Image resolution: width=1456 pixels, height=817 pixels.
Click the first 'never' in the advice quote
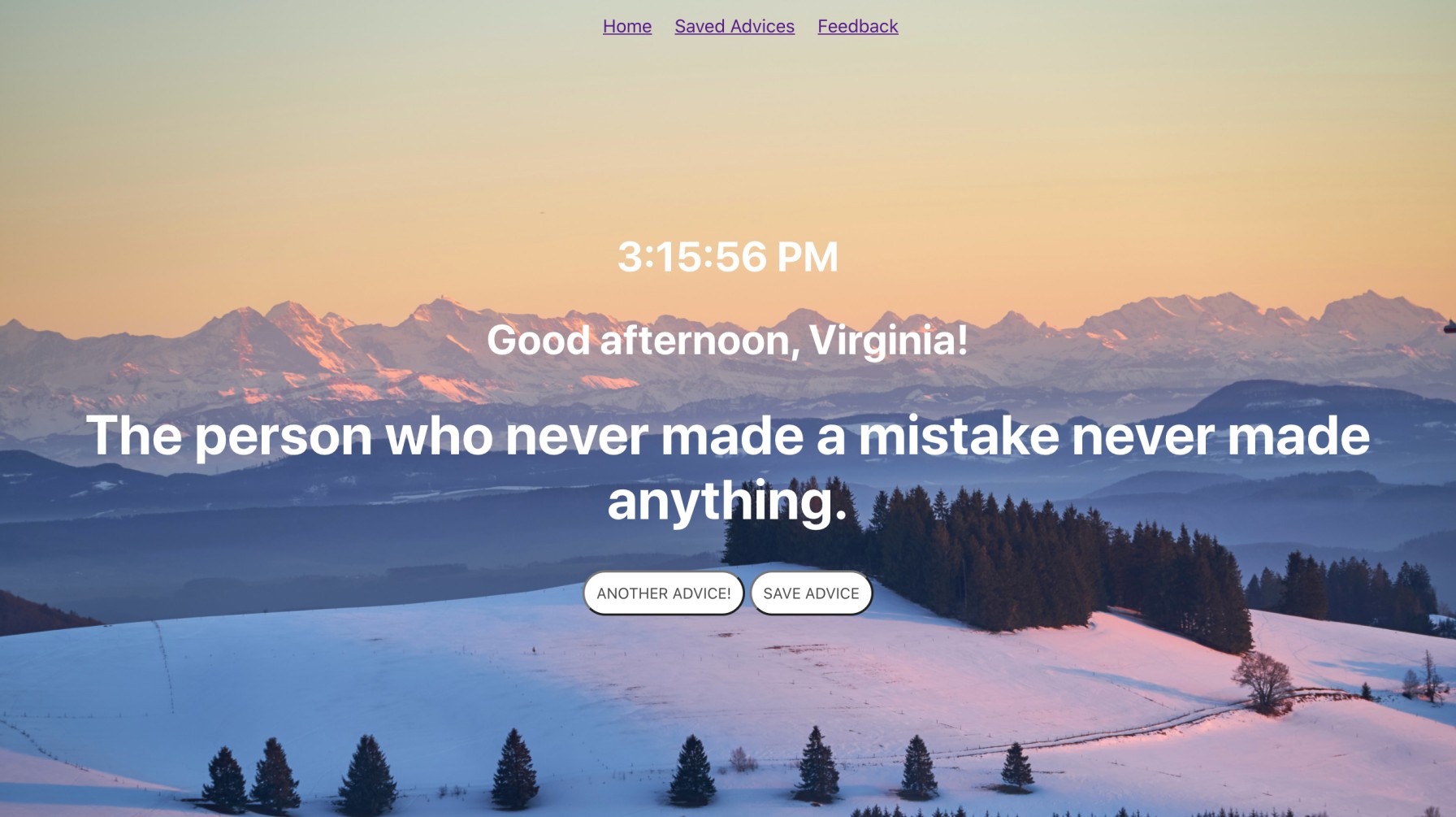(583, 437)
